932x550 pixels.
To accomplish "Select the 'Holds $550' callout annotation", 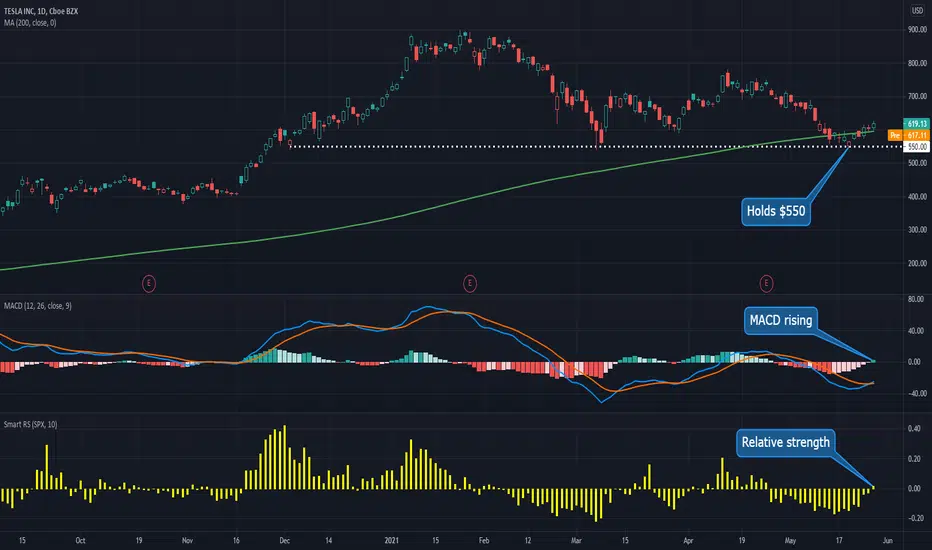I will [x=776, y=211].
